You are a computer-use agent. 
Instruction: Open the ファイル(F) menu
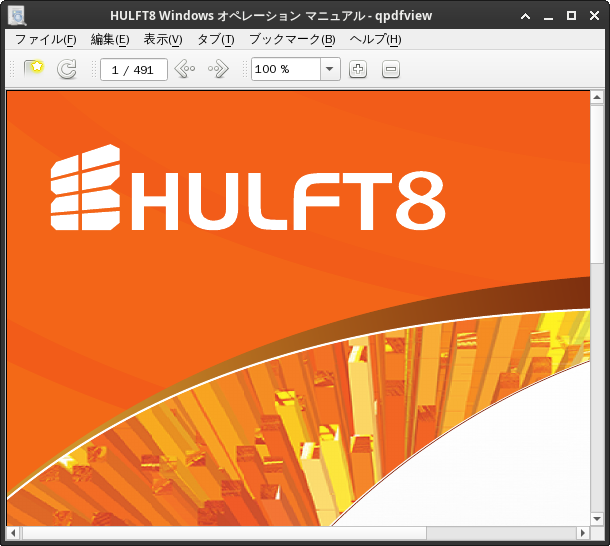coord(46,39)
